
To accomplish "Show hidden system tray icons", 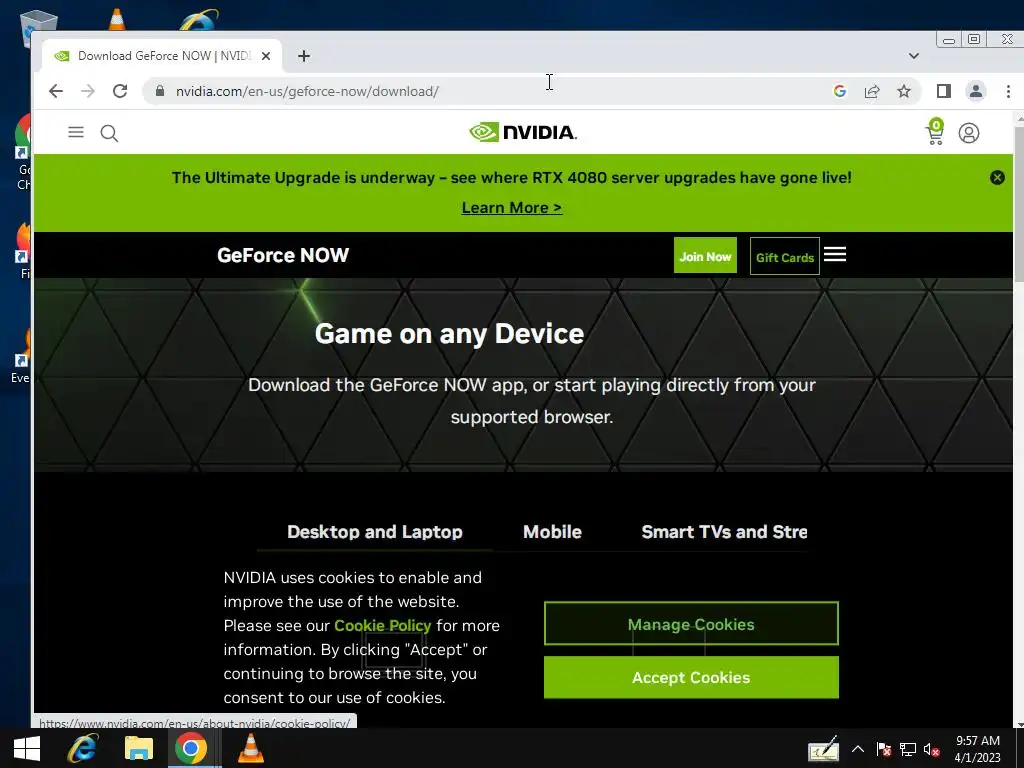I will pyautogui.click(x=858, y=749).
